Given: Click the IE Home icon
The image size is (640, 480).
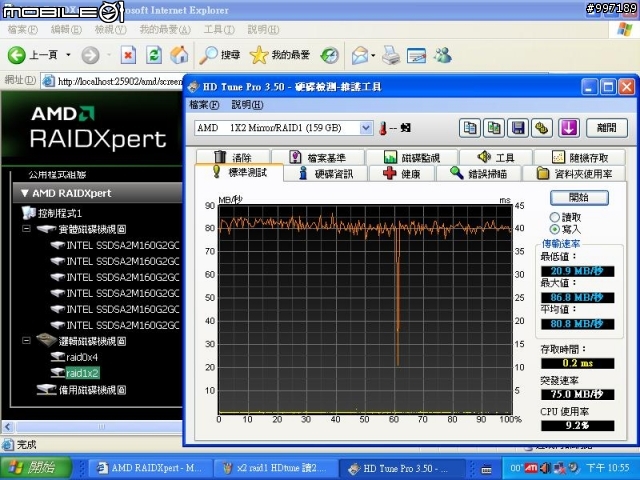Looking at the screenshot, I should (179, 55).
